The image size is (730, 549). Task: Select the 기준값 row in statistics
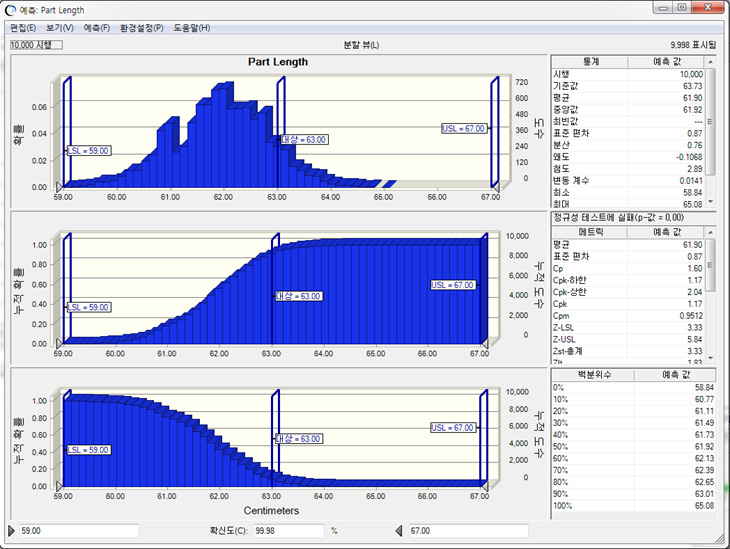pyautogui.click(x=628, y=86)
